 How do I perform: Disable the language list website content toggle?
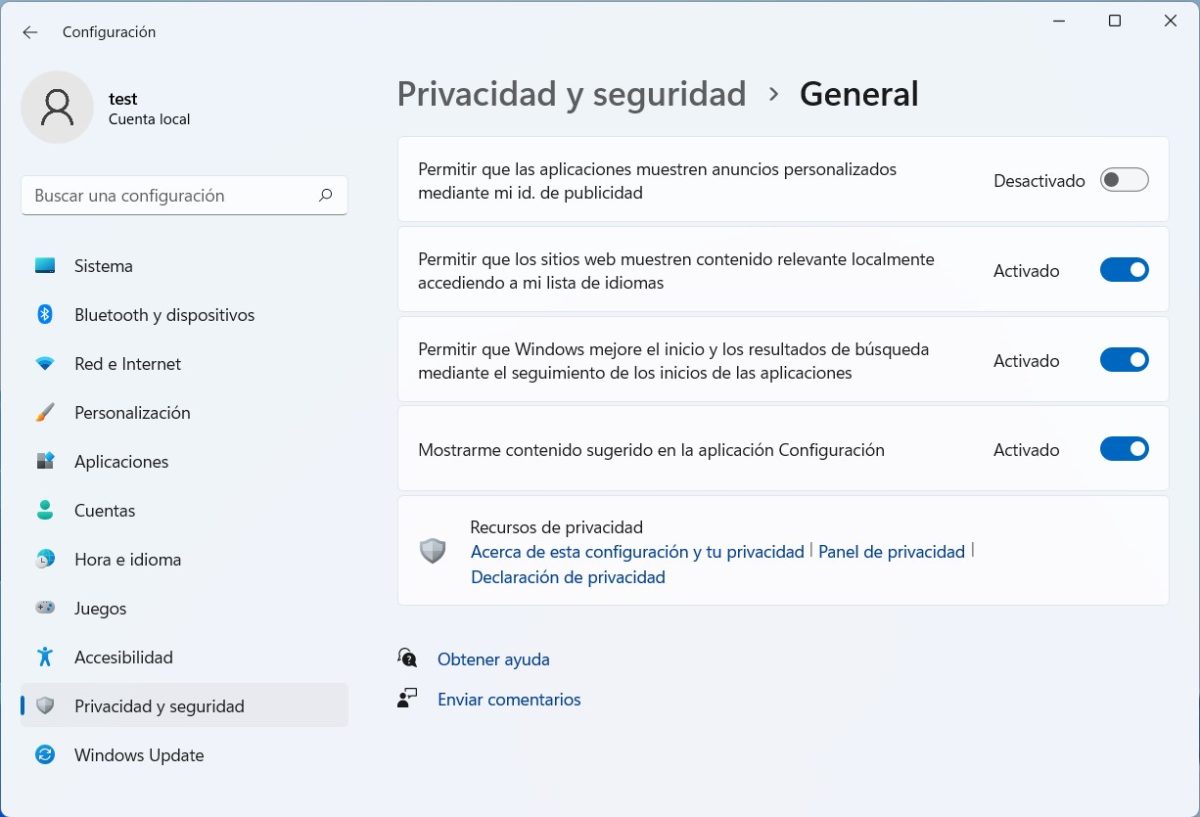point(1124,270)
